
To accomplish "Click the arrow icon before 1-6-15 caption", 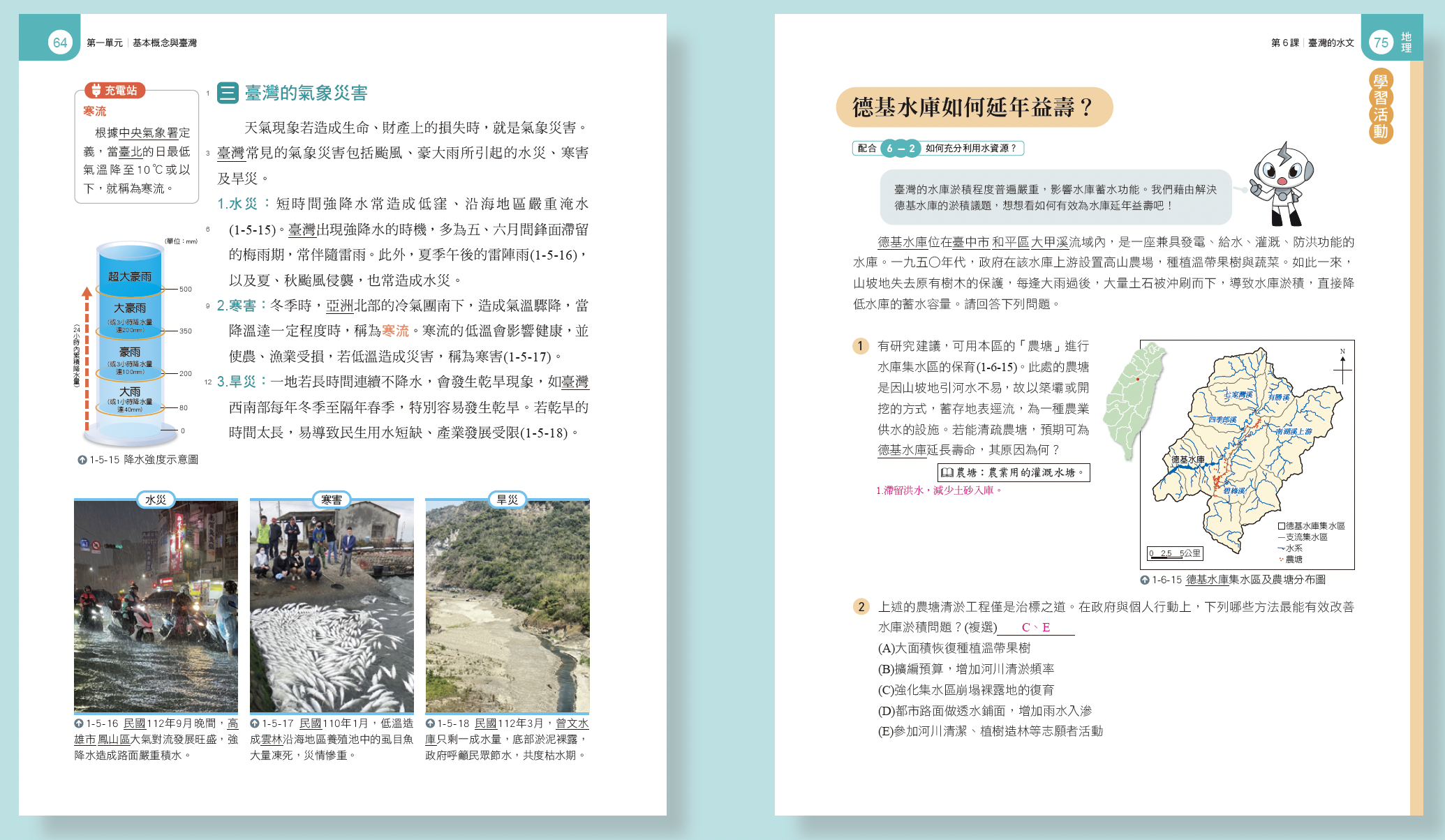I will click(x=1145, y=580).
